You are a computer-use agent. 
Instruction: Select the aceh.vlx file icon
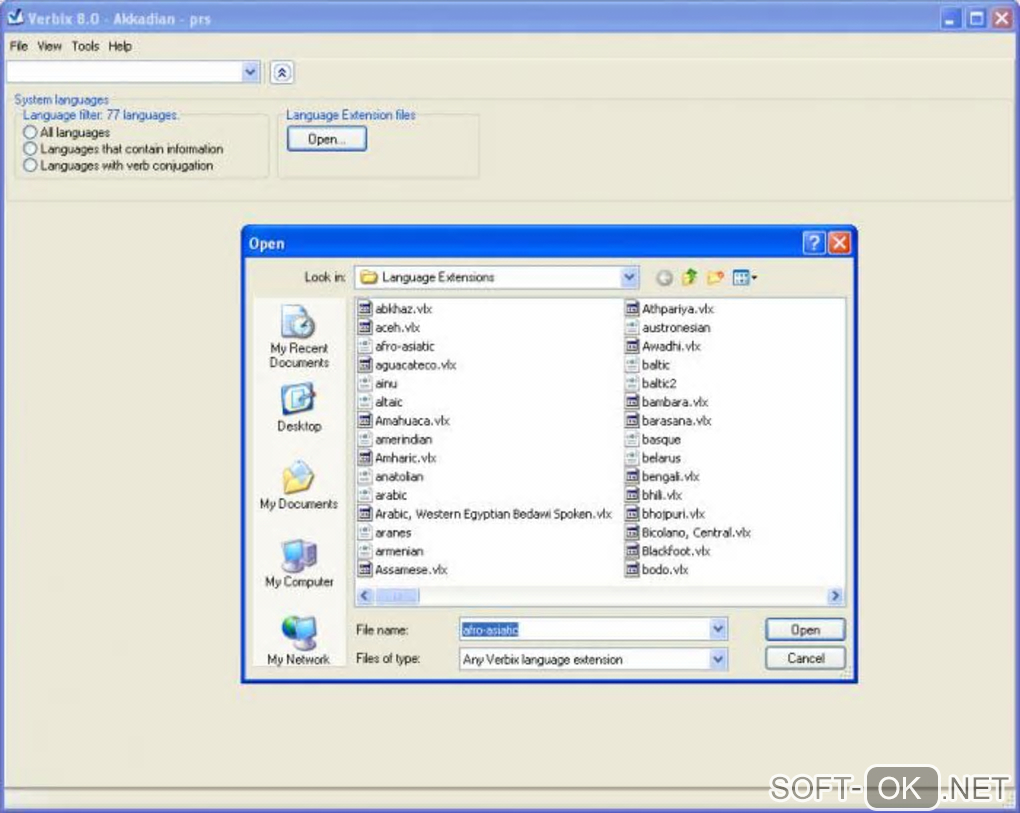tap(365, 327)
